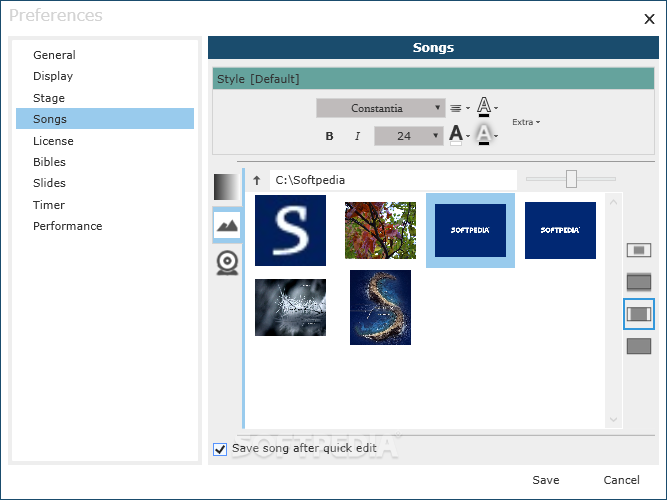667x500 pixels.
Task: Select the bottom image fit mode icon
Action: tap(639, 346)
